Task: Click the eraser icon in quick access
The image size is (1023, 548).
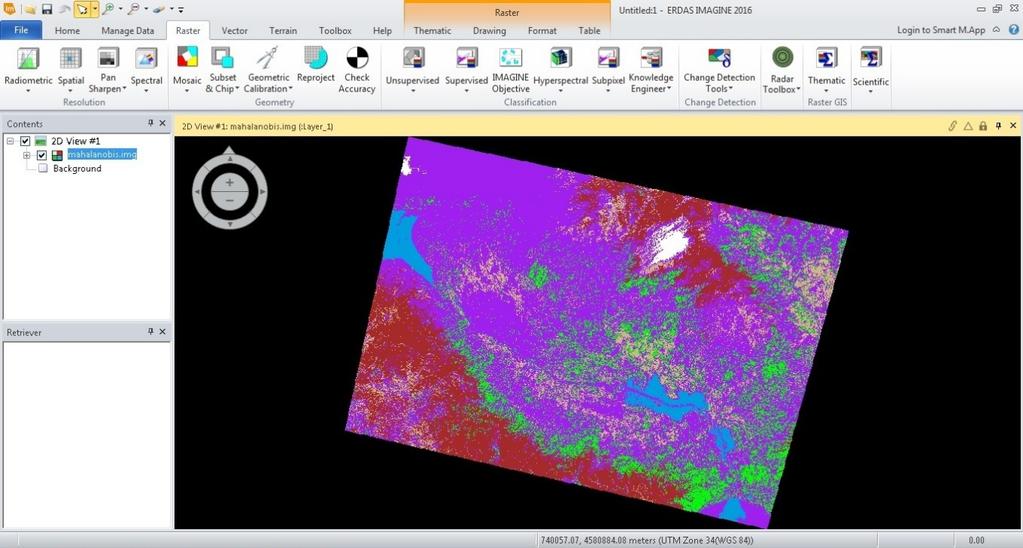Action: pyautogui.click(x=159, y=9)
